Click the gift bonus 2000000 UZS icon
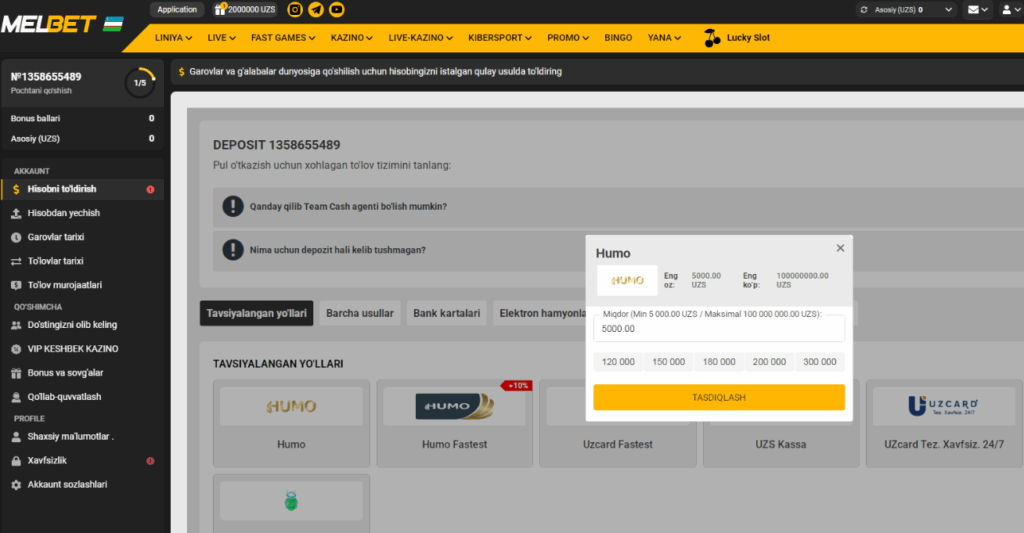The image size is (1024, 533). pyautogui.click(x=220, y=10)
